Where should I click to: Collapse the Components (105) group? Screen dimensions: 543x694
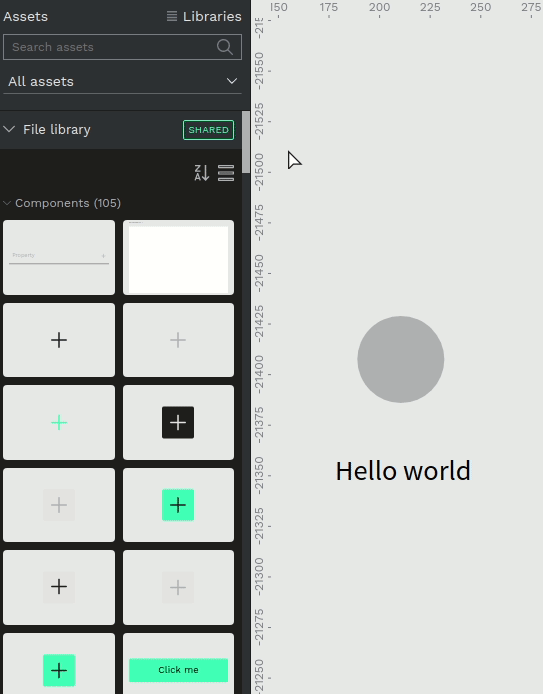coord(7,203)
